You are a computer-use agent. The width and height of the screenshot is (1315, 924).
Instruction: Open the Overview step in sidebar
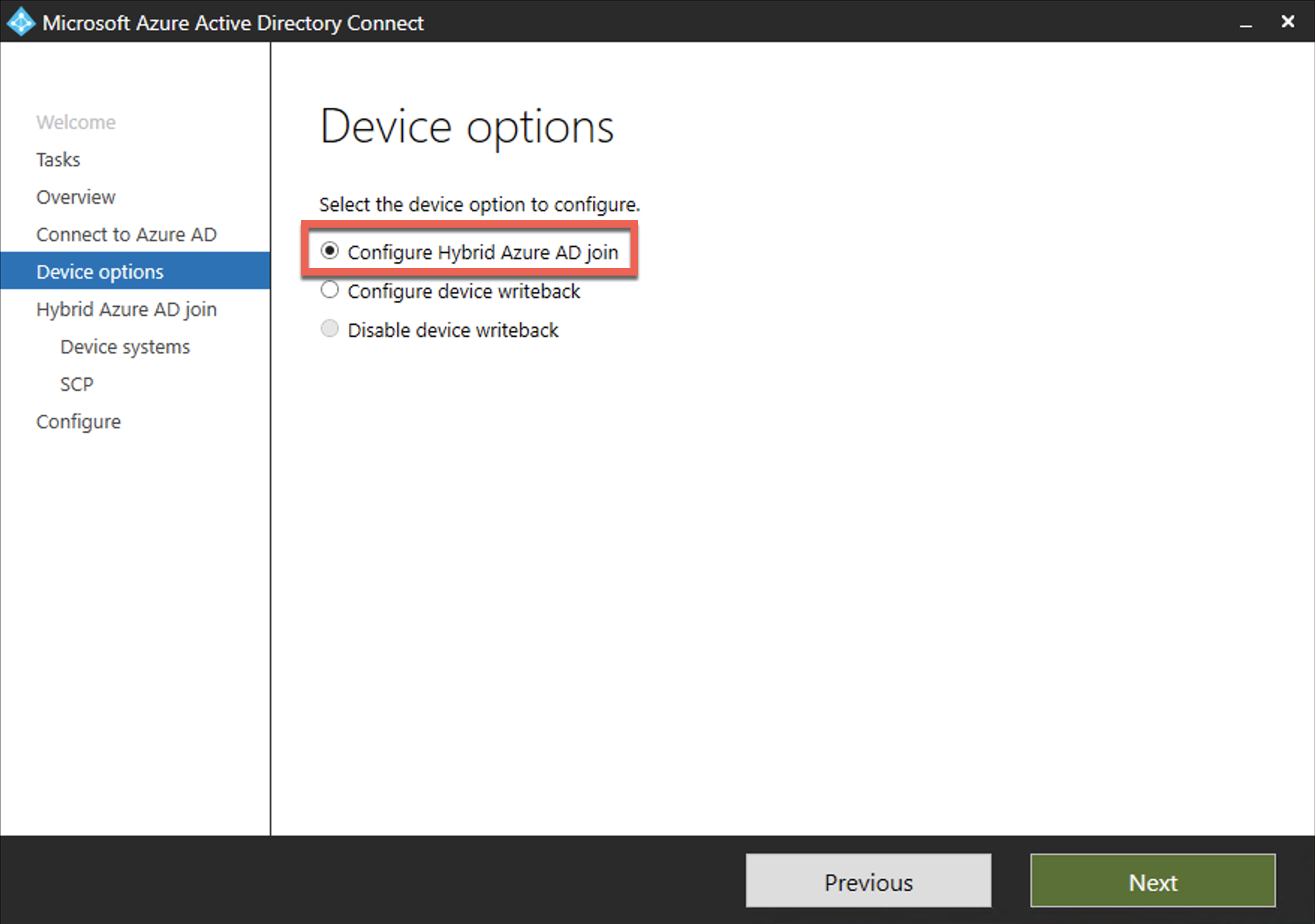pos(76,197)
